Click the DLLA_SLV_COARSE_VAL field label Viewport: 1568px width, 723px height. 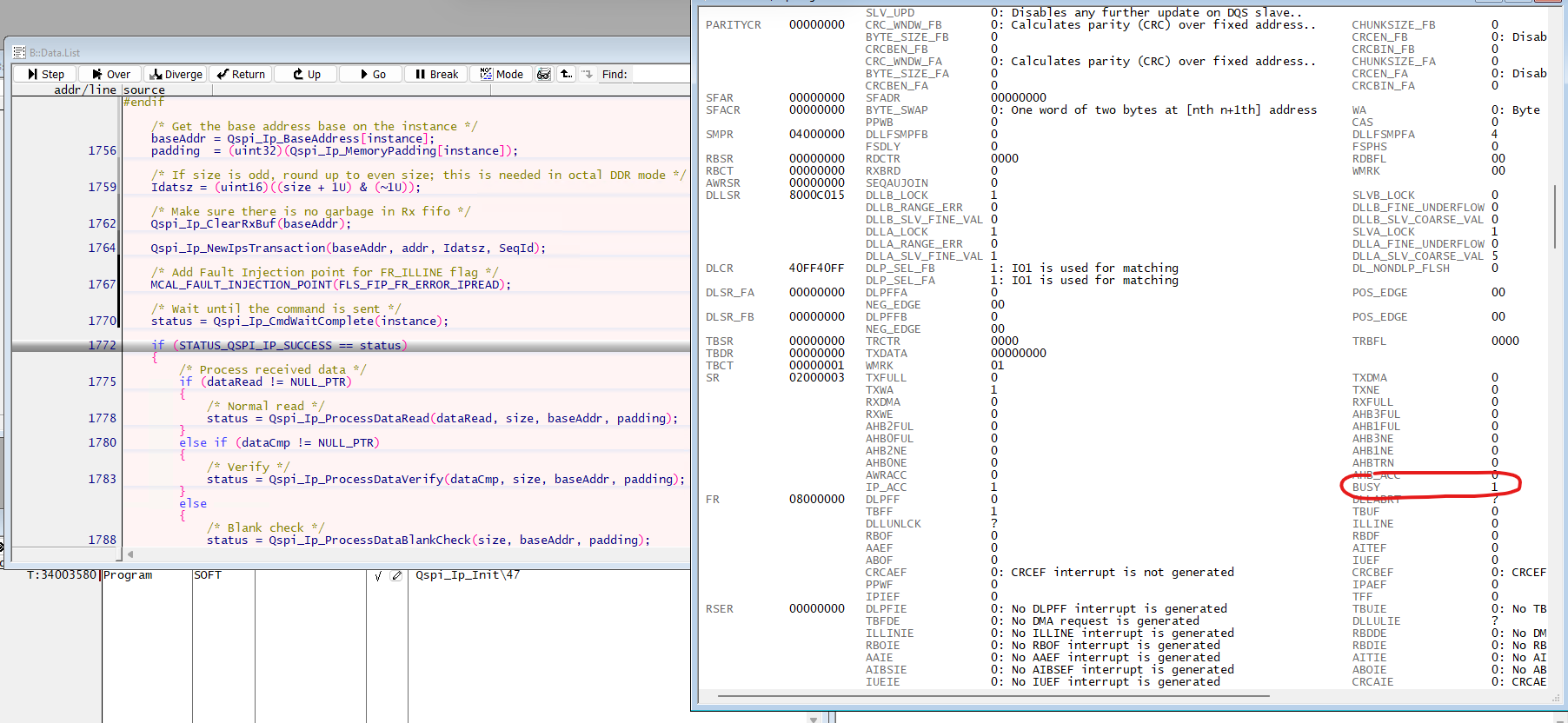click(1419, 256)
